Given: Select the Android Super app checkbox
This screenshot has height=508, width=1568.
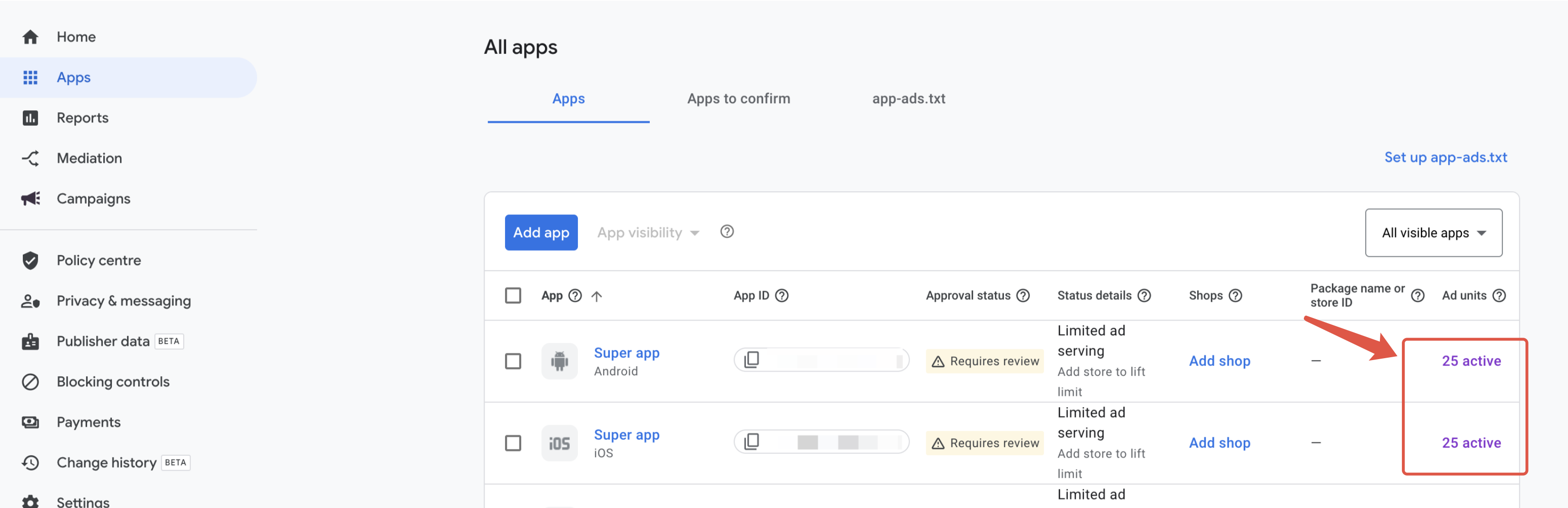Looking at the screenshot, I should tap(513, 361).
